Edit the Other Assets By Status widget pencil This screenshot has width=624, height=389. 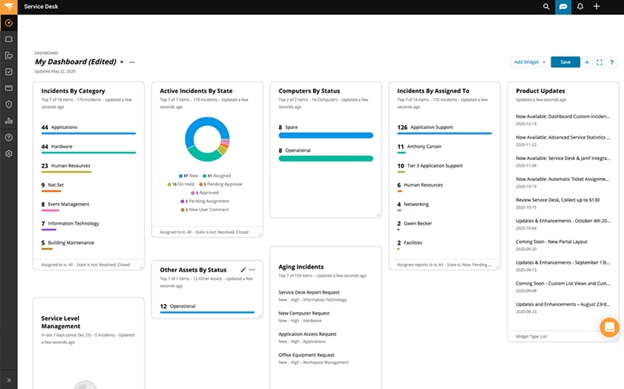point(243,270)
